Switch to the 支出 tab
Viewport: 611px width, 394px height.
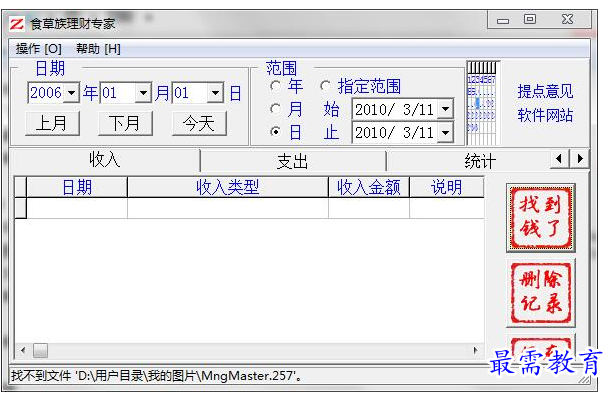[x=292, y=161]
